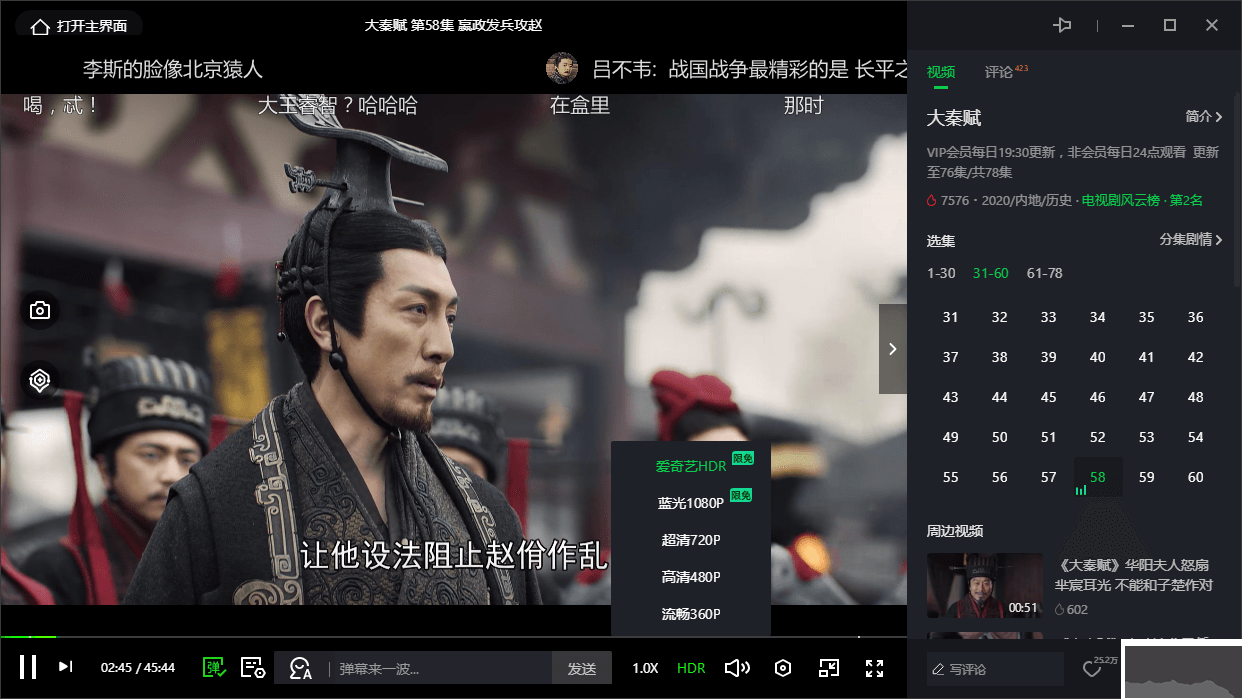Switch to mini window mode

click(829, 668)
